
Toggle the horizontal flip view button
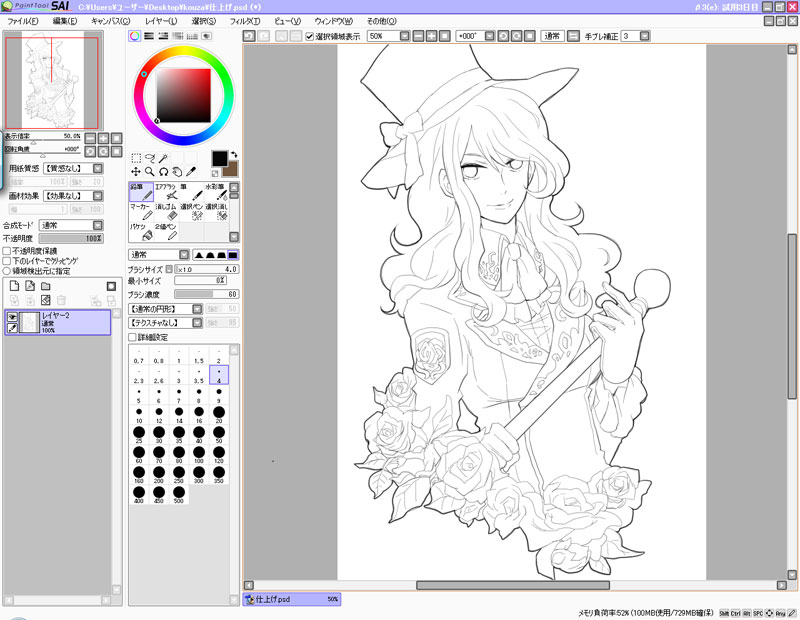click(573, 36)
